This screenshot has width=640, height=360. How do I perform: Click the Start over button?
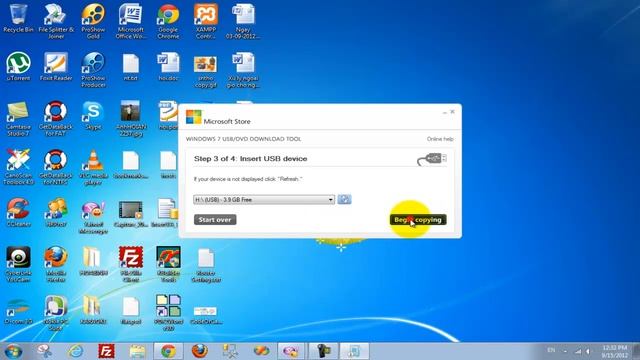(215, 220)
